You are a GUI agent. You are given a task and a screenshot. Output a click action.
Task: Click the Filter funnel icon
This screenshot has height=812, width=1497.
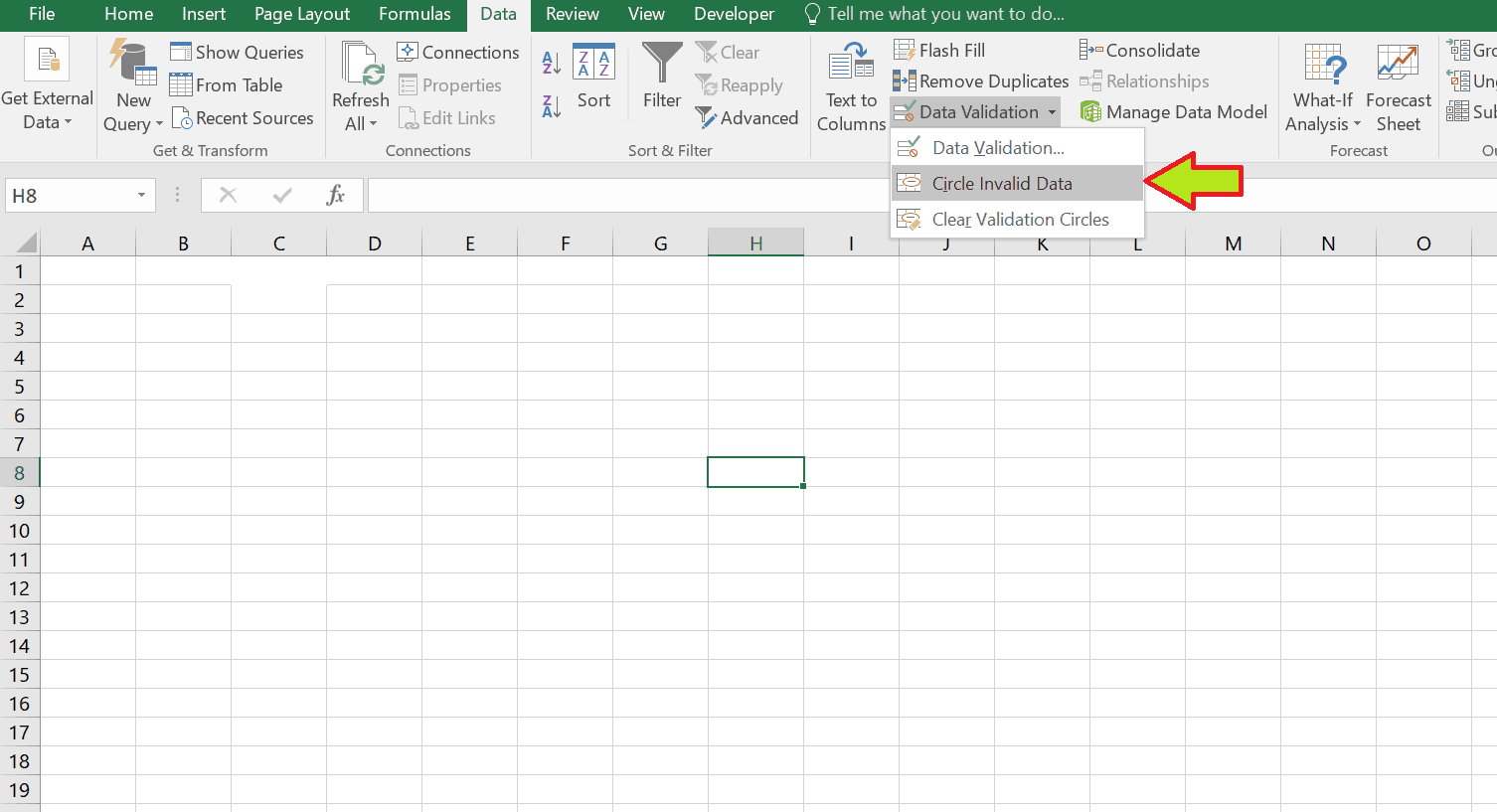pyautogui.click(x=662, y=64)
